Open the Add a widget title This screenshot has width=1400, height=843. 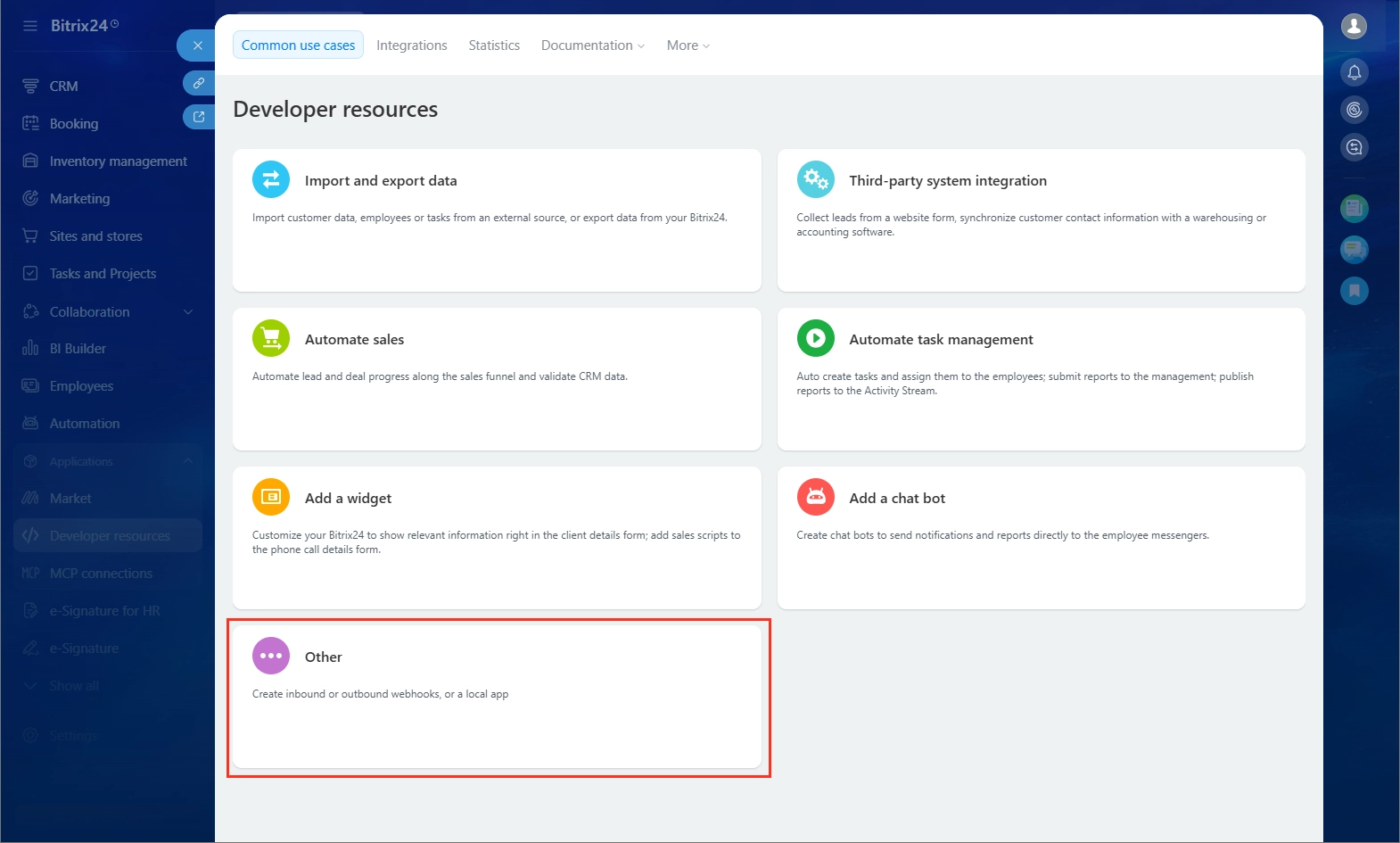click(348, 498)
